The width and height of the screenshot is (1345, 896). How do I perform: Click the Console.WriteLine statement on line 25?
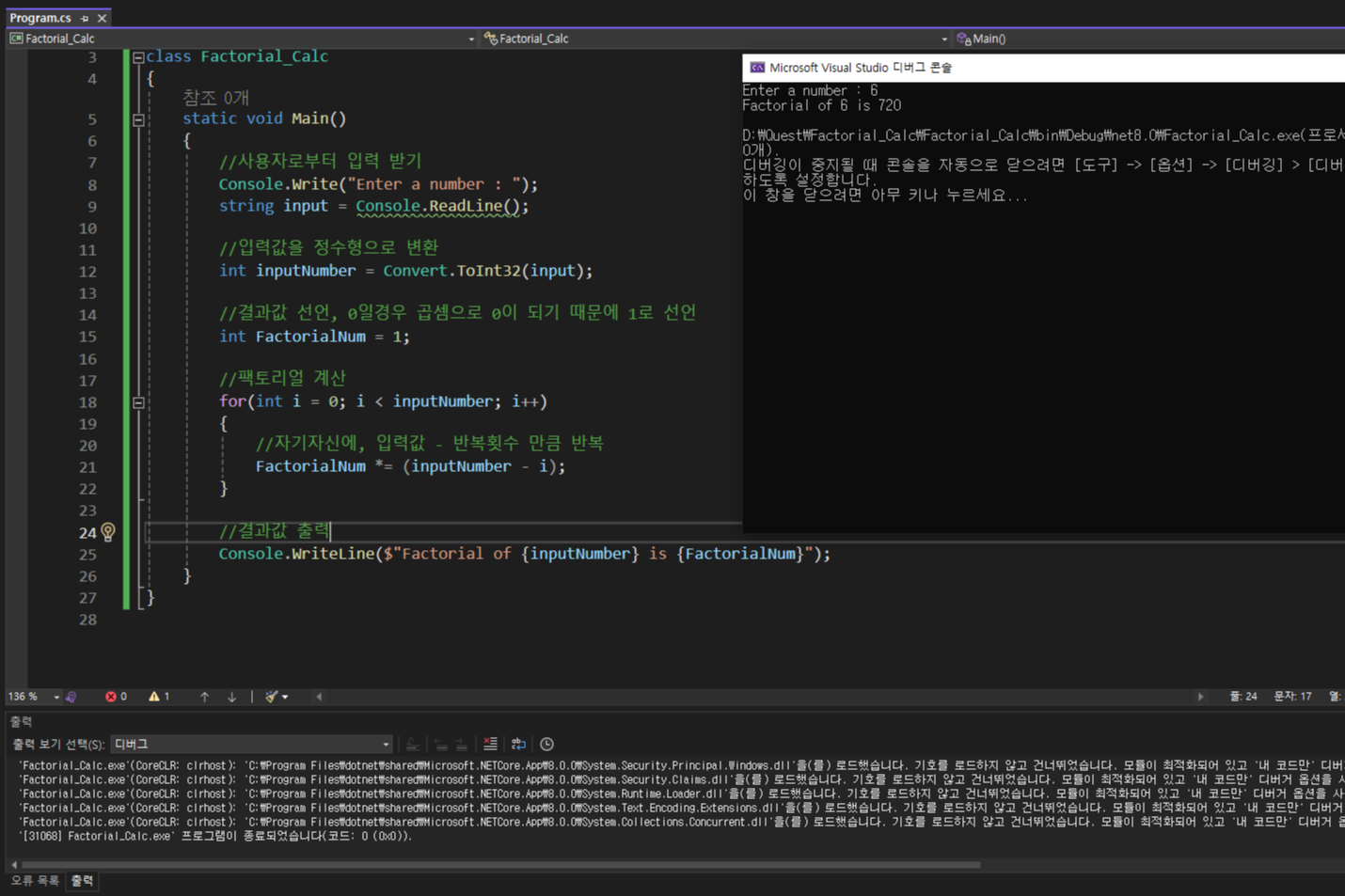525,554
